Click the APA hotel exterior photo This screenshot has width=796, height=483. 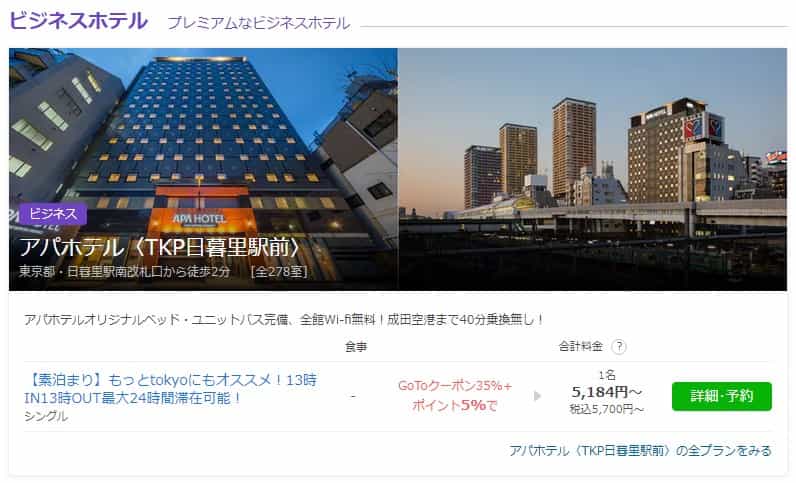point(203,169)
